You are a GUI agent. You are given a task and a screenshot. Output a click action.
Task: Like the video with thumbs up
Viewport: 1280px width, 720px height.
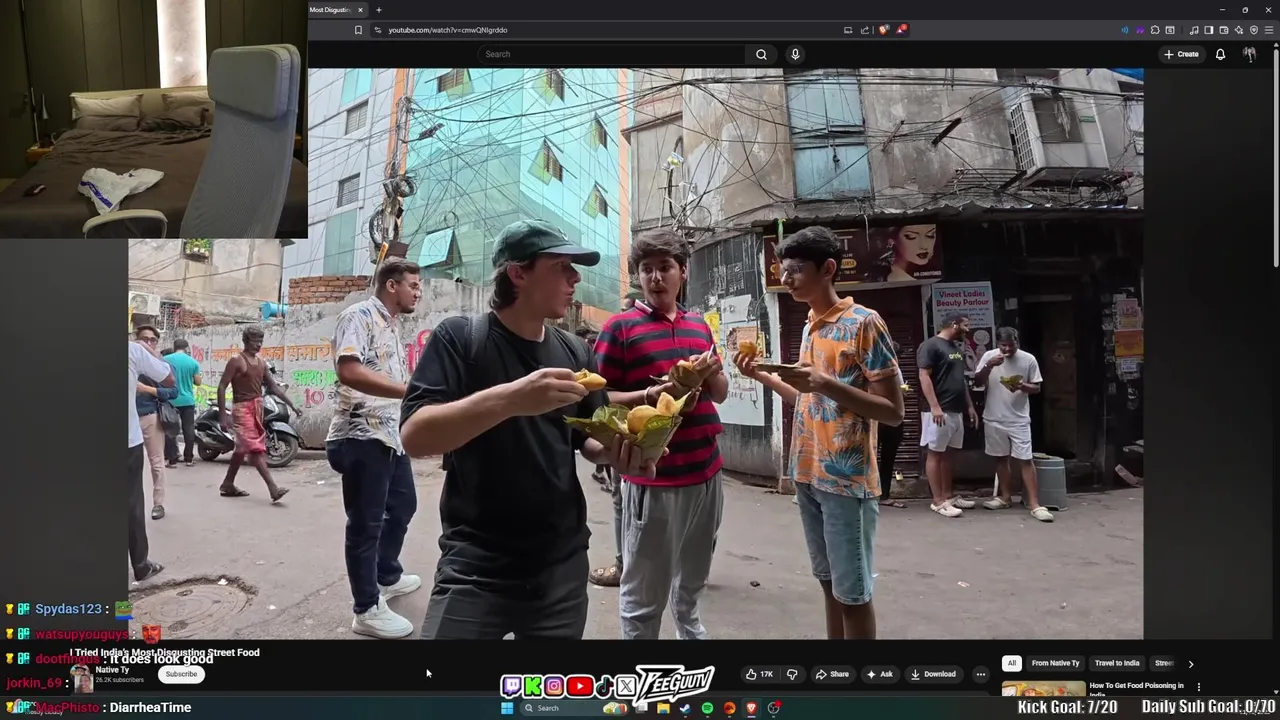pos(759,674)
